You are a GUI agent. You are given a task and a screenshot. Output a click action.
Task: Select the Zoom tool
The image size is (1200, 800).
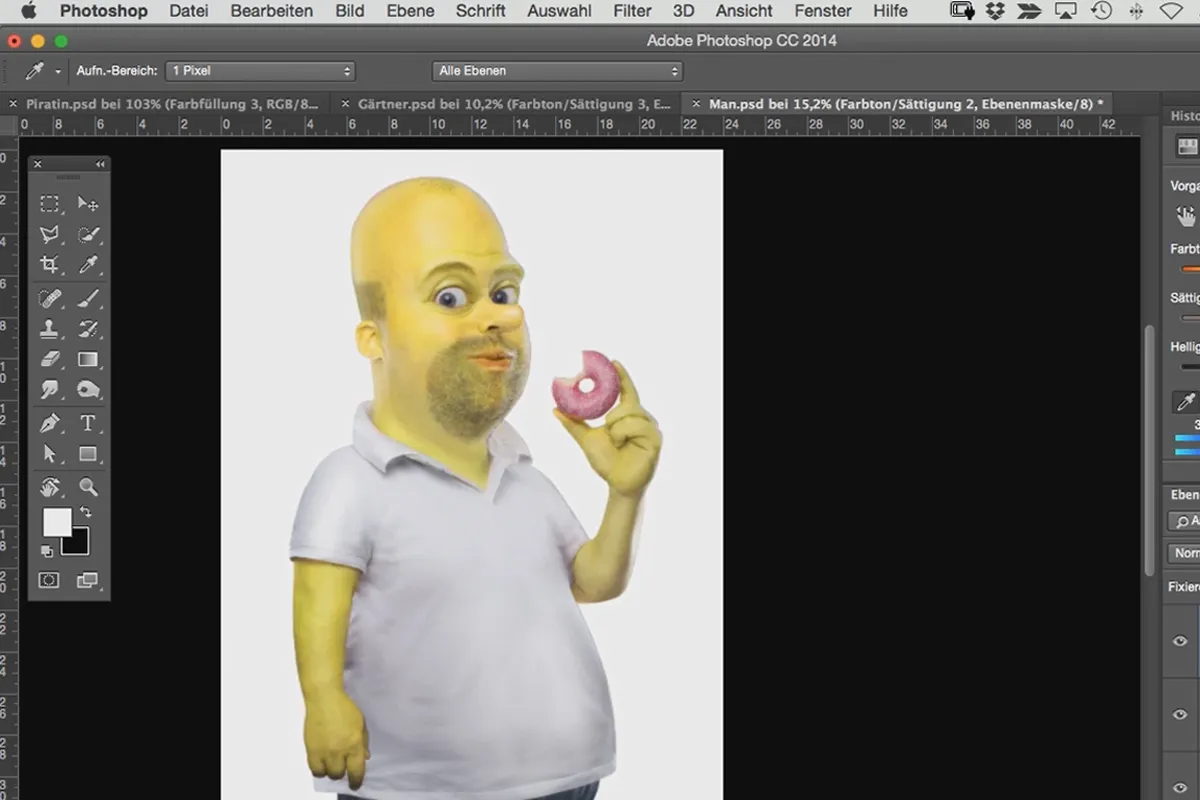click(x=88, y=487)
